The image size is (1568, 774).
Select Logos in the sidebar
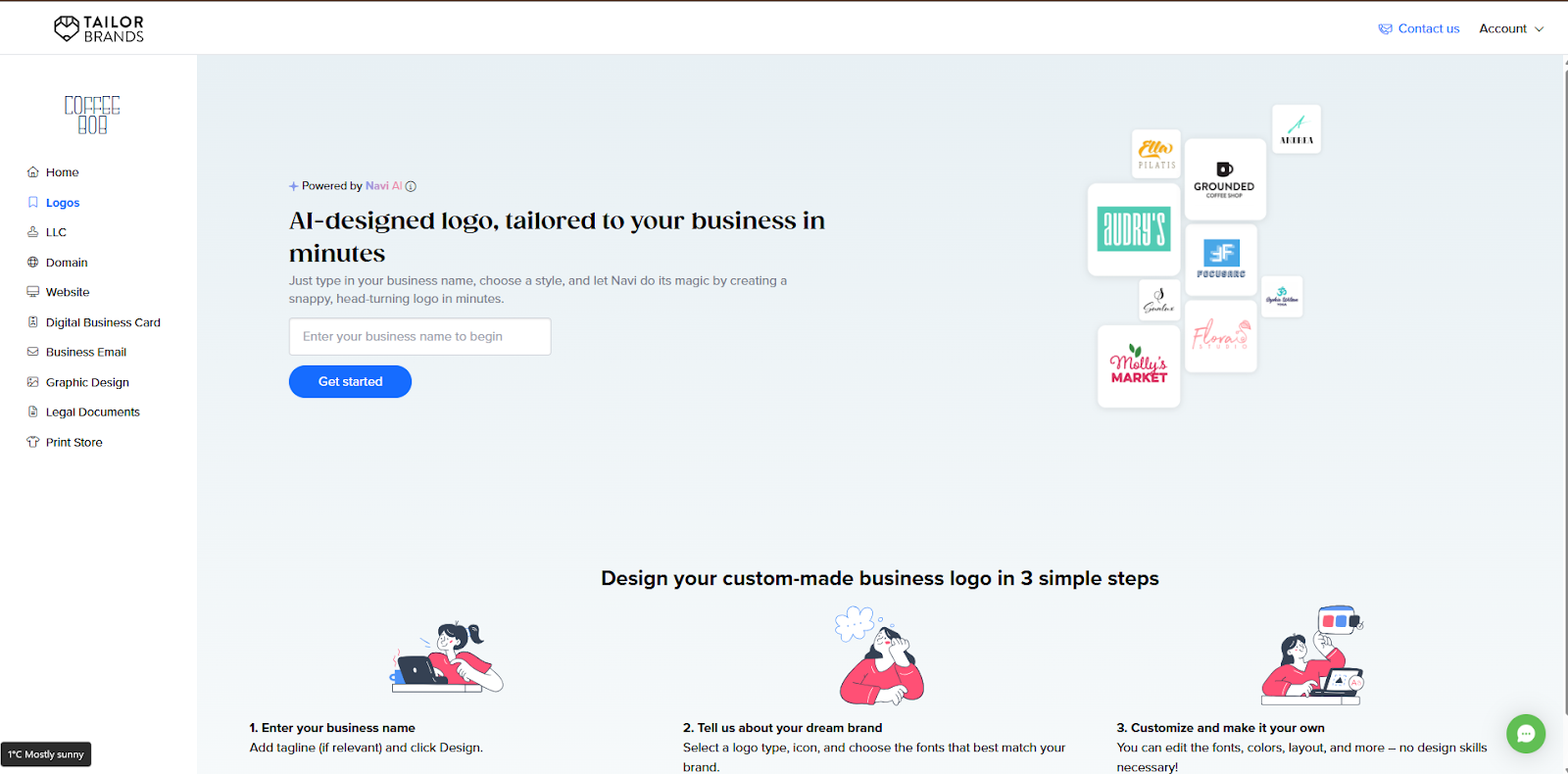tap(63, 203)
